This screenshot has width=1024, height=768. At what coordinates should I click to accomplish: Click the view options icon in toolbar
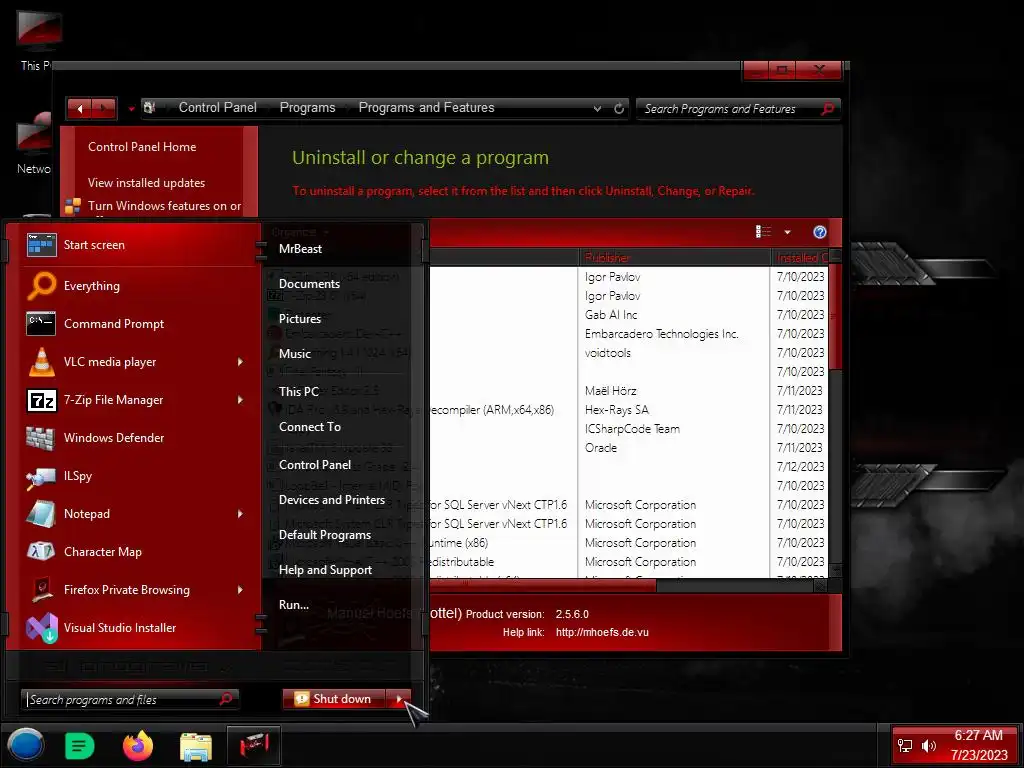coord(763,232)
